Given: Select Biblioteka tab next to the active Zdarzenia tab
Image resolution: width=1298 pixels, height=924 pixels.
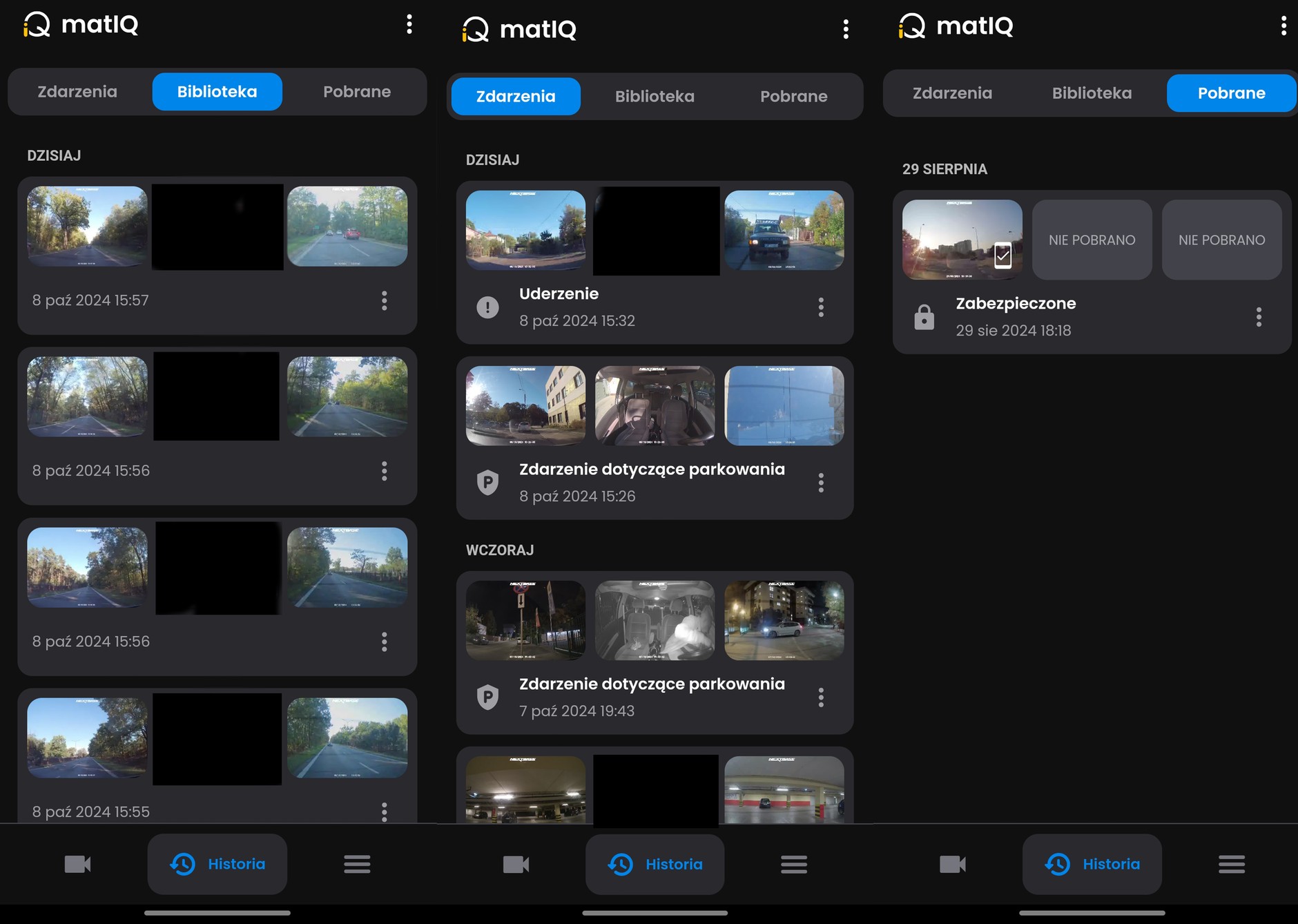Looking at the screenshot, I should point(655,97).
